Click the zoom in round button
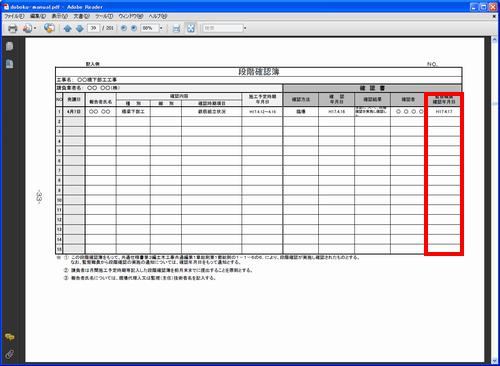Viewport: 500px width, 366px height. click(134, 28)
